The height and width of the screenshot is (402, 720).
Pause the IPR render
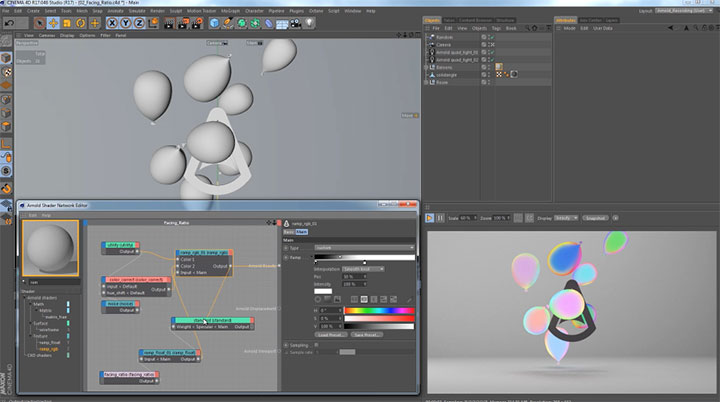(440, 218)
